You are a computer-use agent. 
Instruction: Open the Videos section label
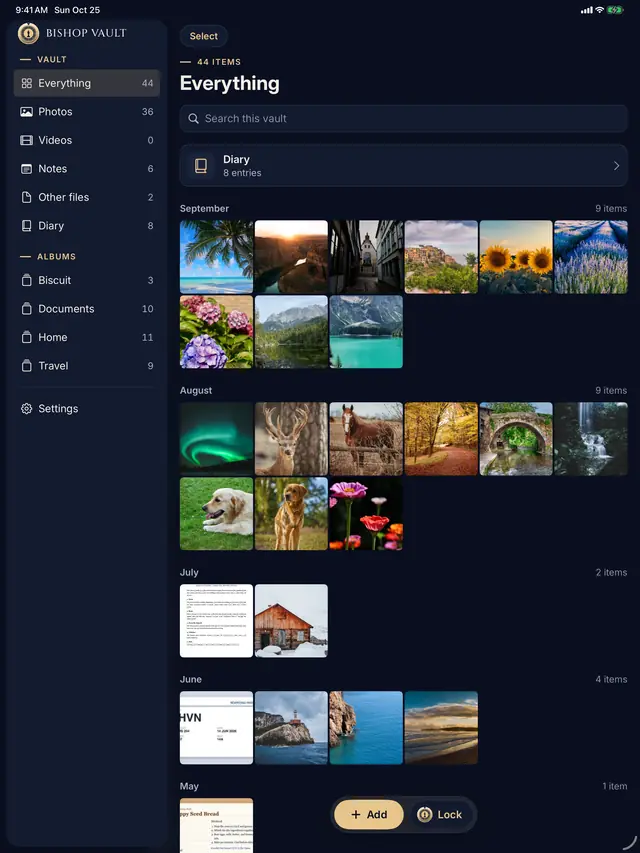point(55,140)
